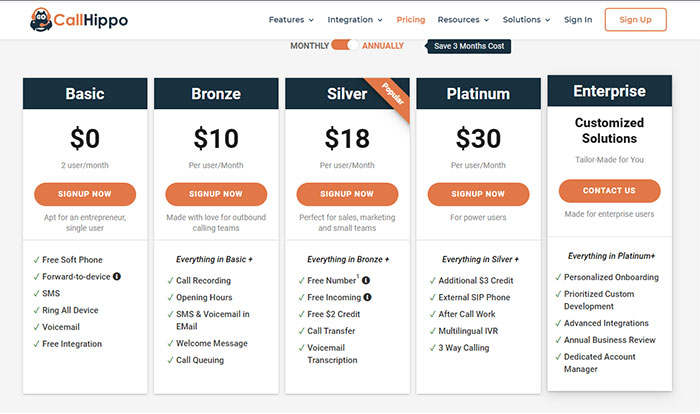Screen dimensions: 700x414
Task: Click the Save 3 Months Cost badge
Action: pos(469,46)
